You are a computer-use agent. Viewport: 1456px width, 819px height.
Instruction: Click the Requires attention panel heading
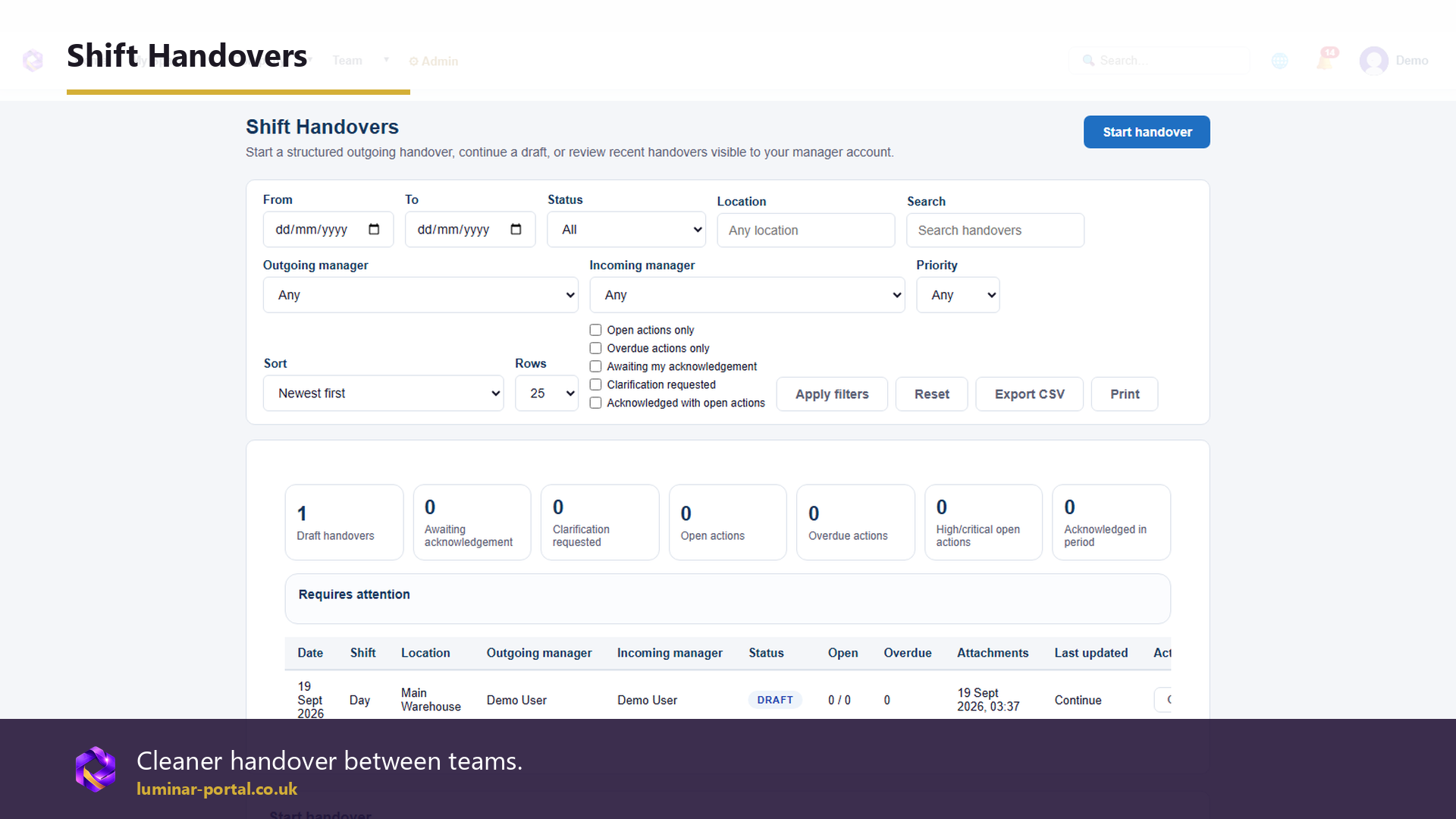click(354, 595)
